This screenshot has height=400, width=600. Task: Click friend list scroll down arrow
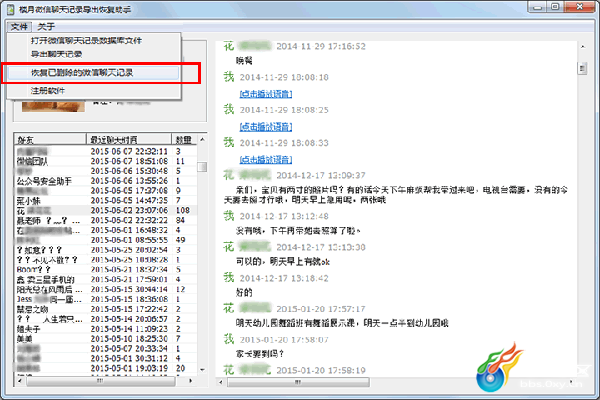(x=202, y=370)
